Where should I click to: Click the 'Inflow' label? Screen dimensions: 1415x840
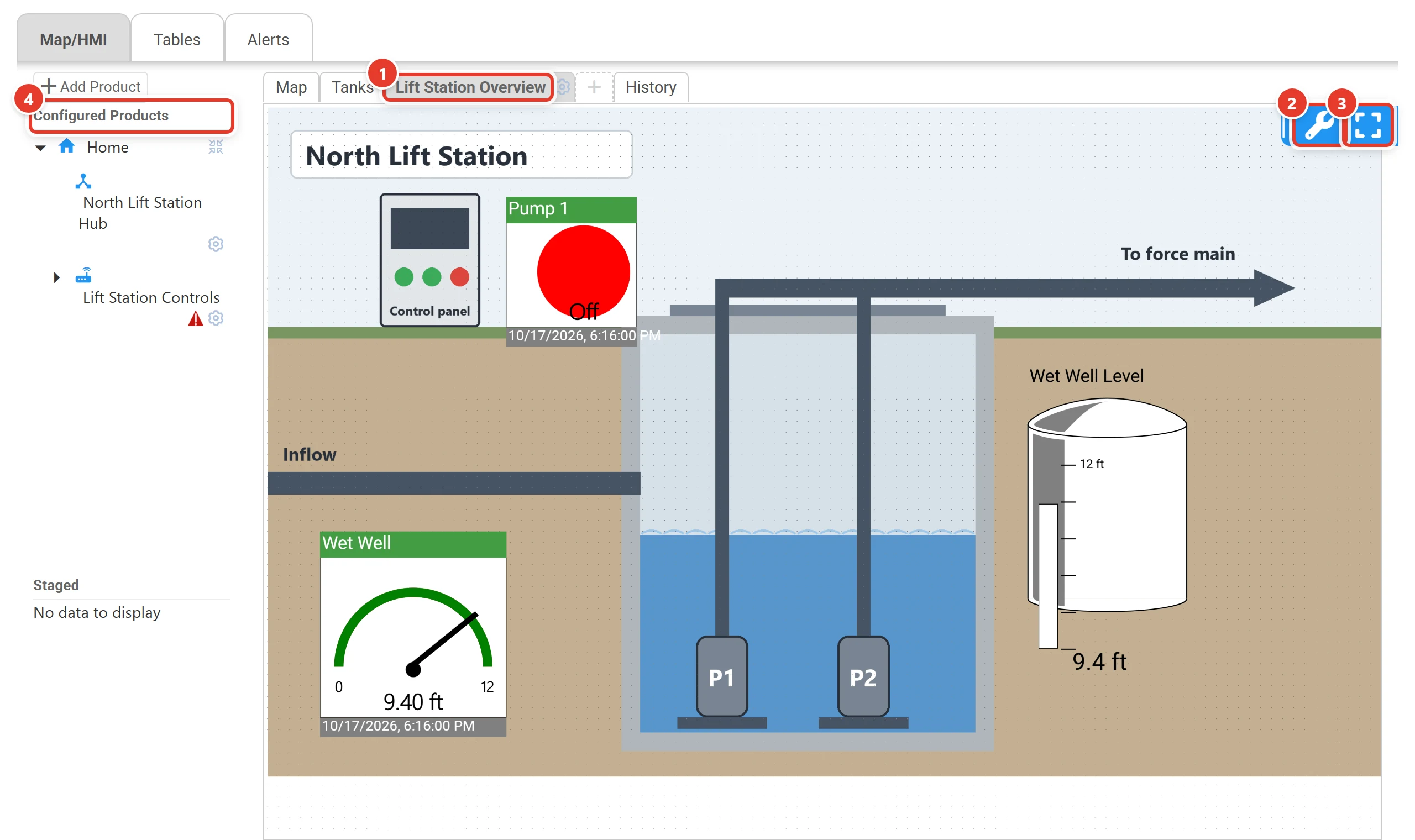click(x=310, y=454)
